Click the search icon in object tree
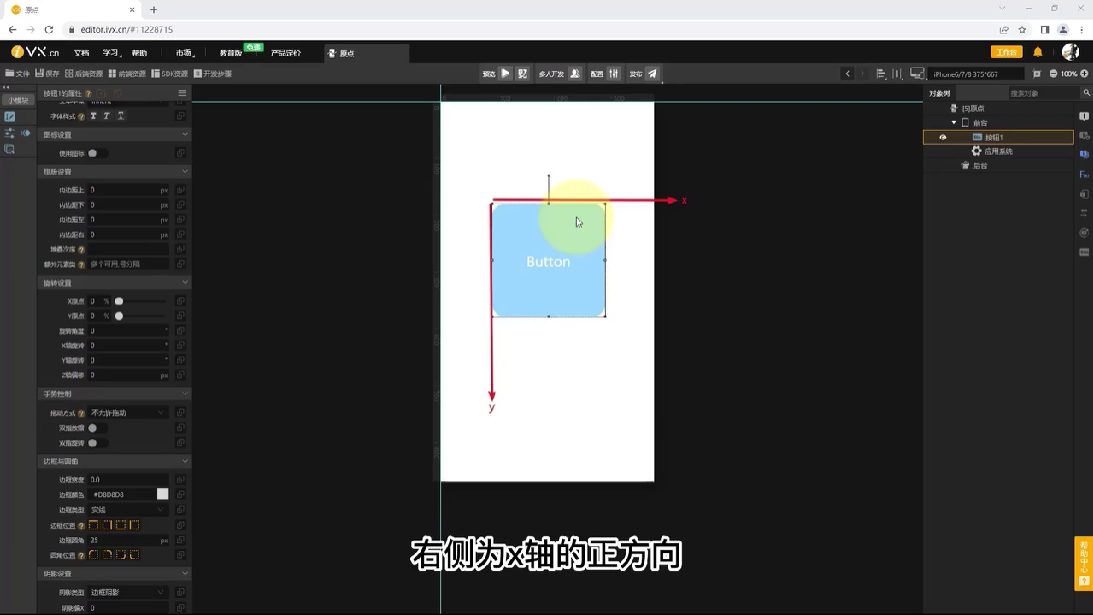This screenshot has width=1093, height=615. pyautogui.click(x=1086, y=93)
